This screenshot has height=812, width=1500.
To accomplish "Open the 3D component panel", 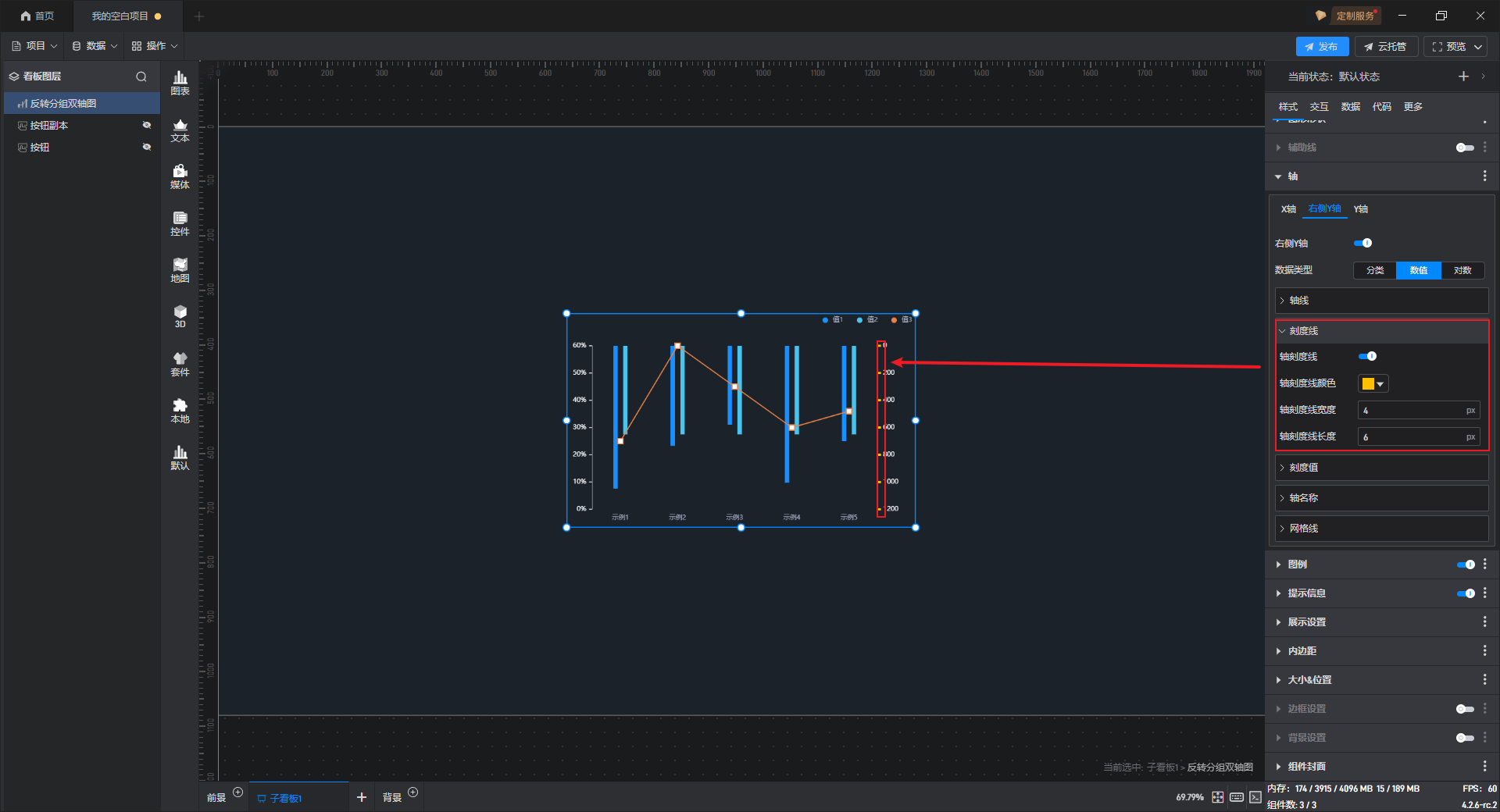I will 180,317.
